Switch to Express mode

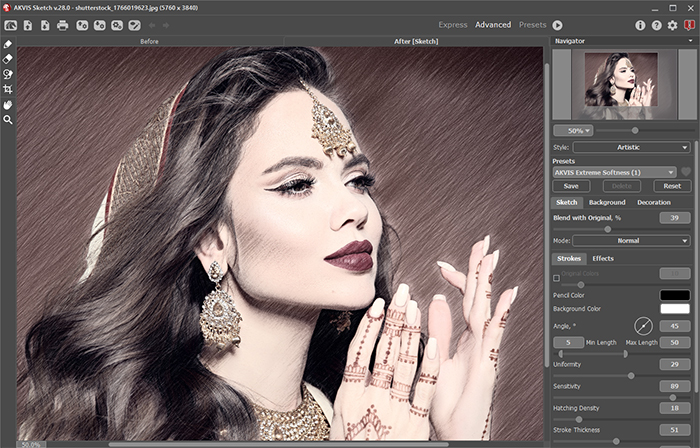(x=452, y=24)
